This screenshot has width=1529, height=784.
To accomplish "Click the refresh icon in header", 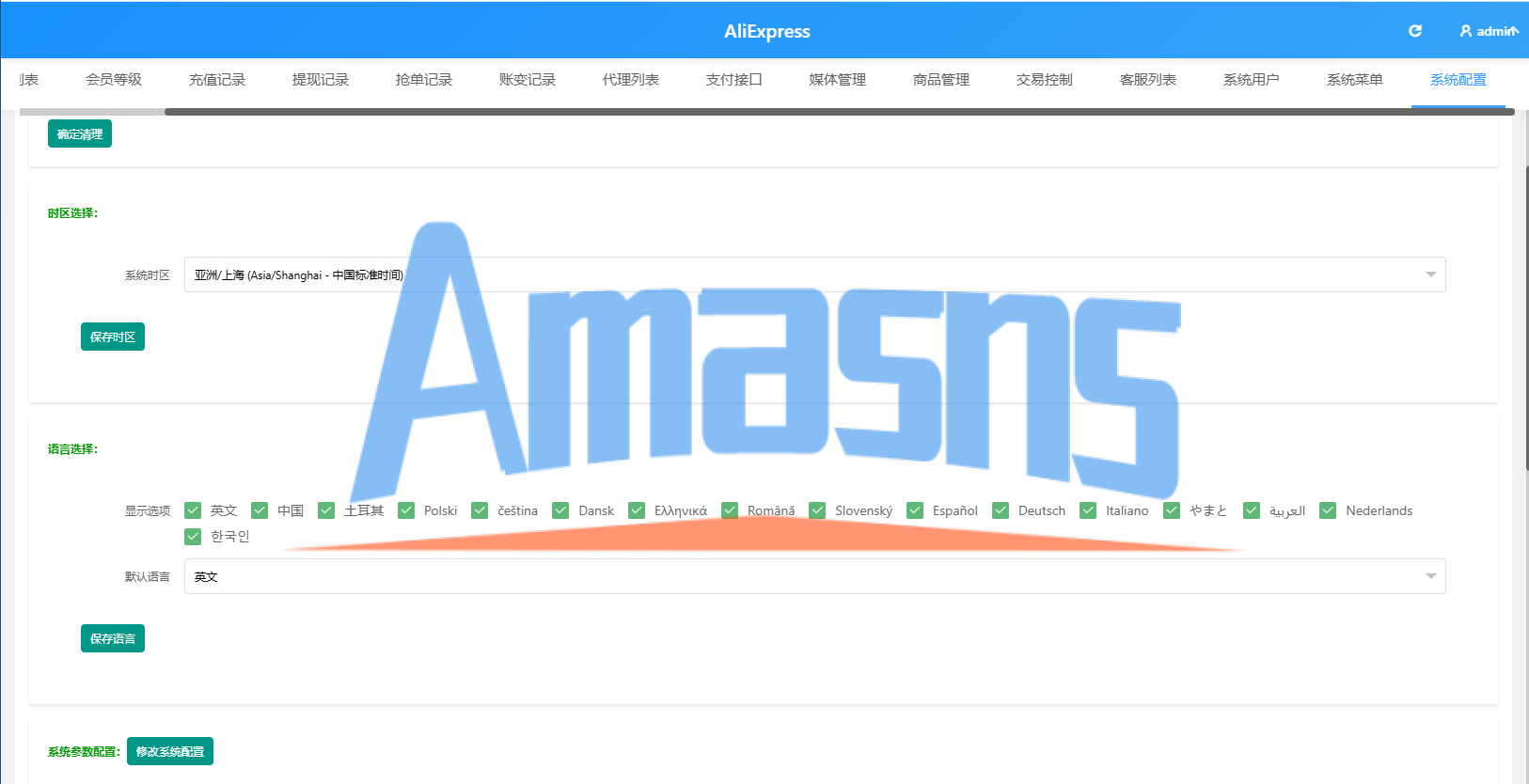I will click(x=1414, y=31).
